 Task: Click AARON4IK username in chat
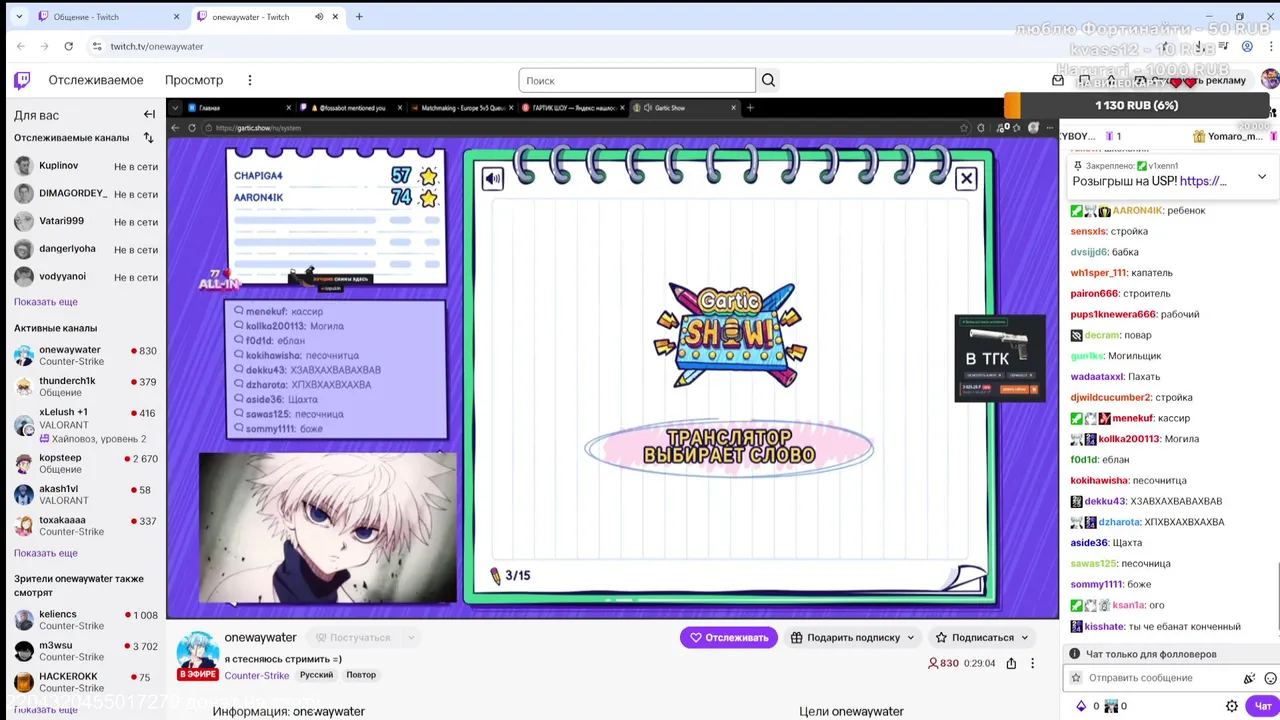point(1138,211)
